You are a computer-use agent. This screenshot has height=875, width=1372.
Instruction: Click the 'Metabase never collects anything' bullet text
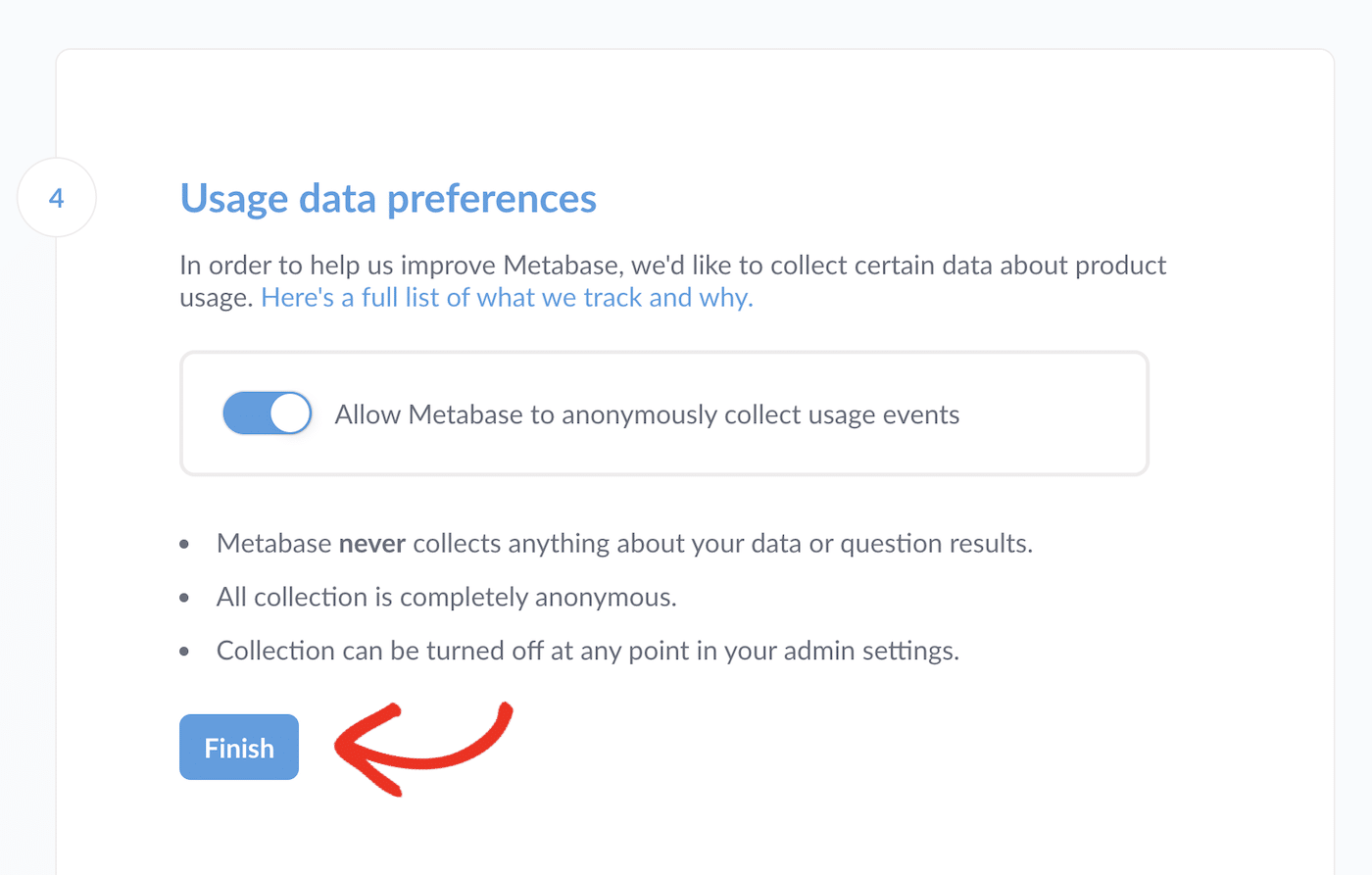[x=624, y=543]
